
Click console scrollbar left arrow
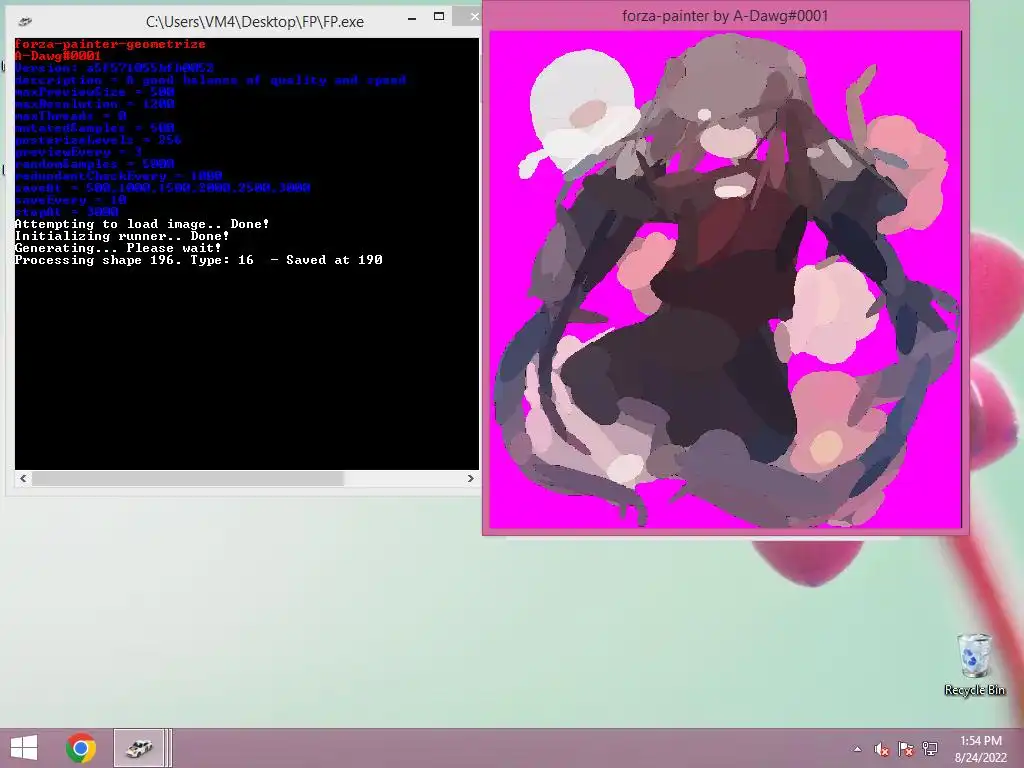(x=24, y=479)
